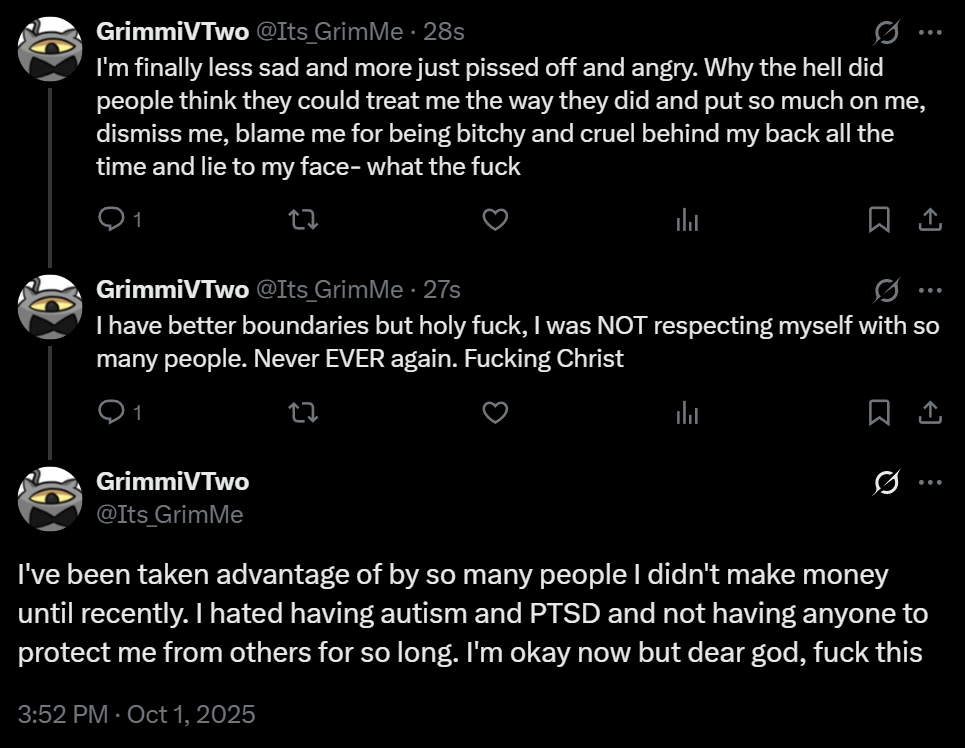Open the @Its_GrimMe handle on main tweet
Viewport: 965px width, 748px height.
[x=169, y=514]
